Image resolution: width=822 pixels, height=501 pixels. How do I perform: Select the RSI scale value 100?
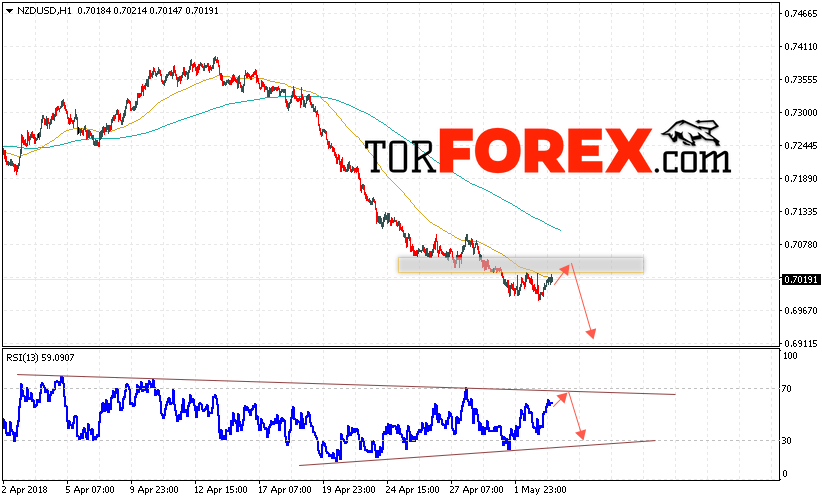point(789,356)
